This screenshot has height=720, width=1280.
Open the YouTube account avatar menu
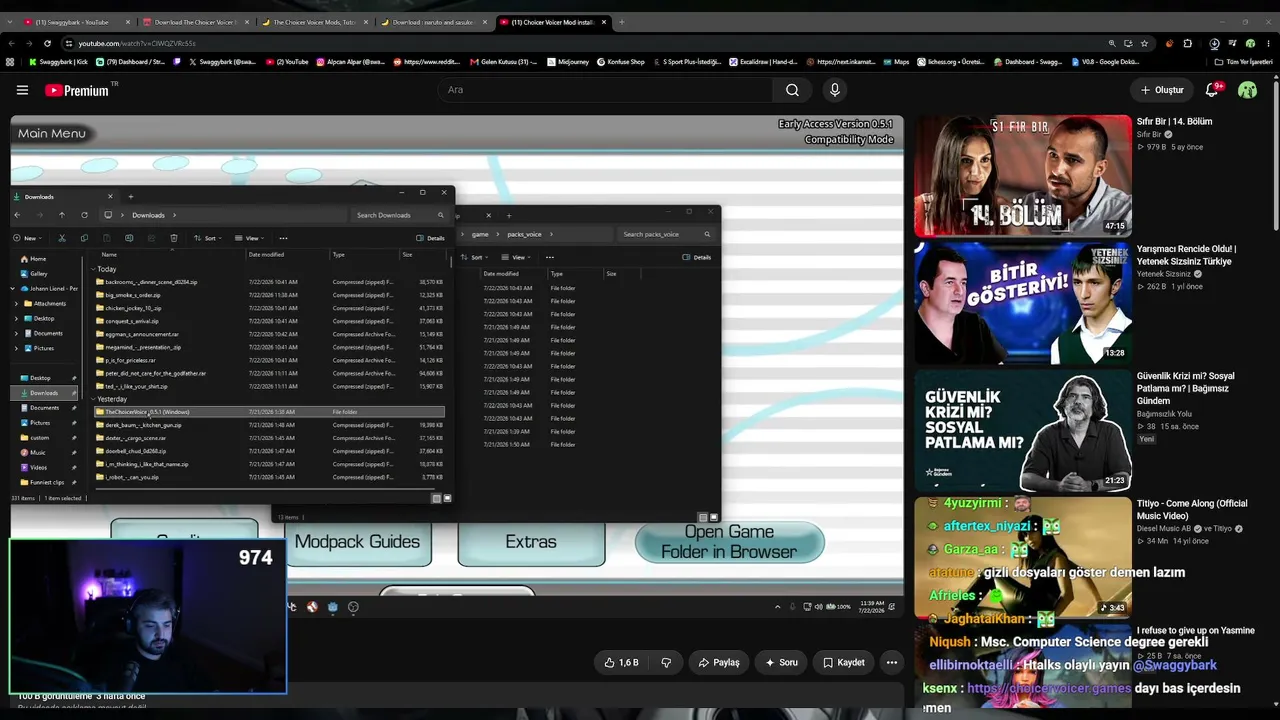[1247, 90]
